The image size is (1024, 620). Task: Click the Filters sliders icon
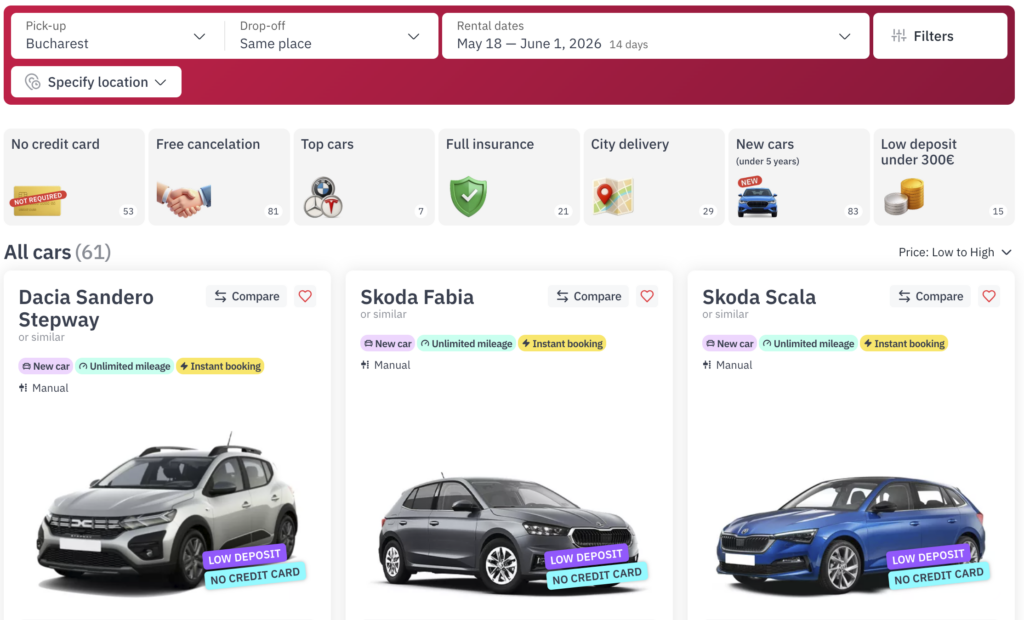pyautogui.click(x=899, y=36)
